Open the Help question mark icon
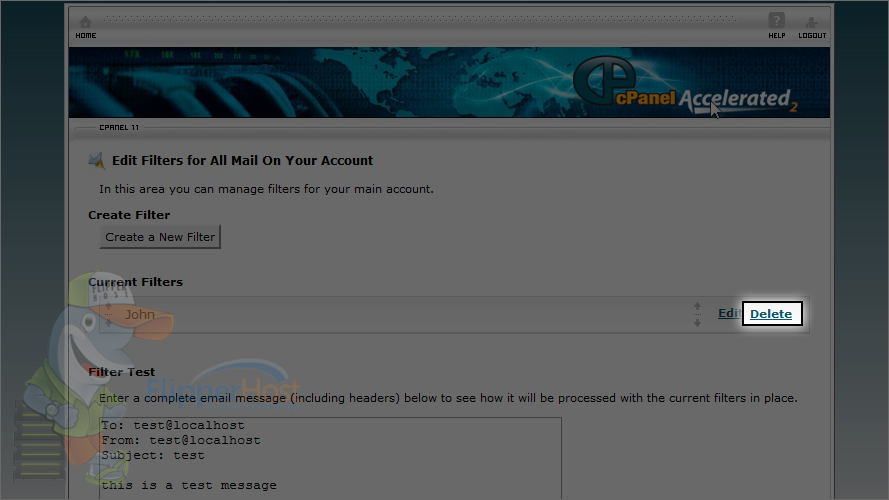This screenshot has width=889, height=500. [777, 20]
